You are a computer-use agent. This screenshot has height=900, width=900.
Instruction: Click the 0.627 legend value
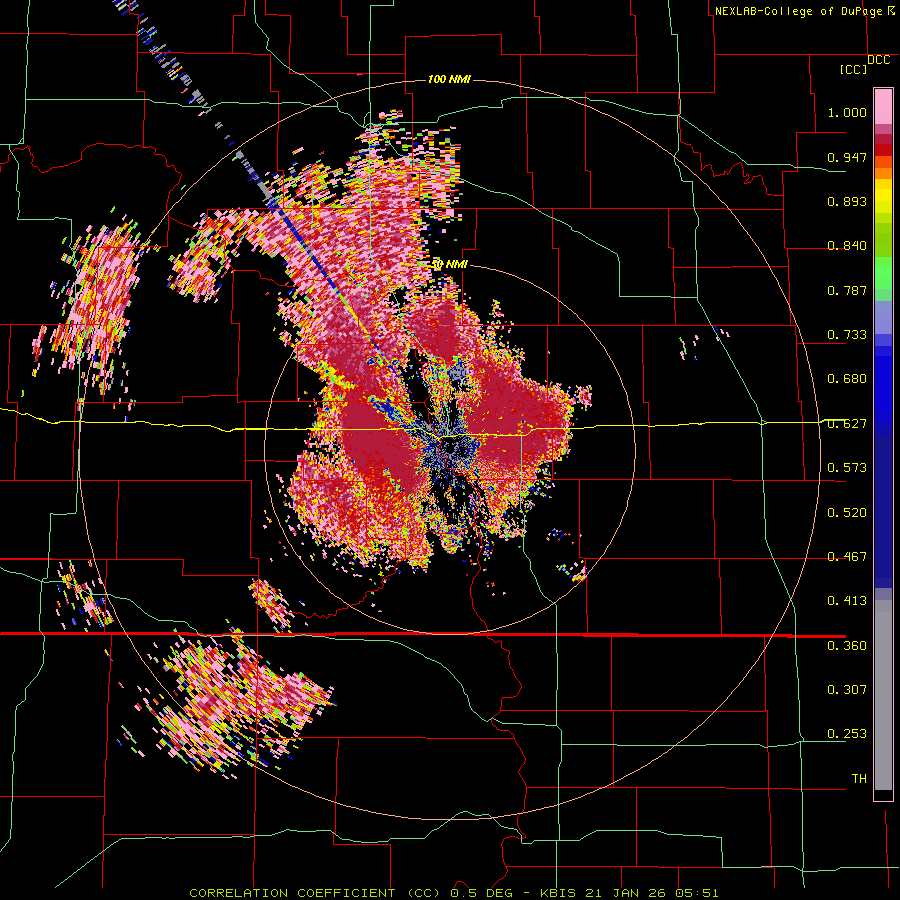(x=847, y=424)
